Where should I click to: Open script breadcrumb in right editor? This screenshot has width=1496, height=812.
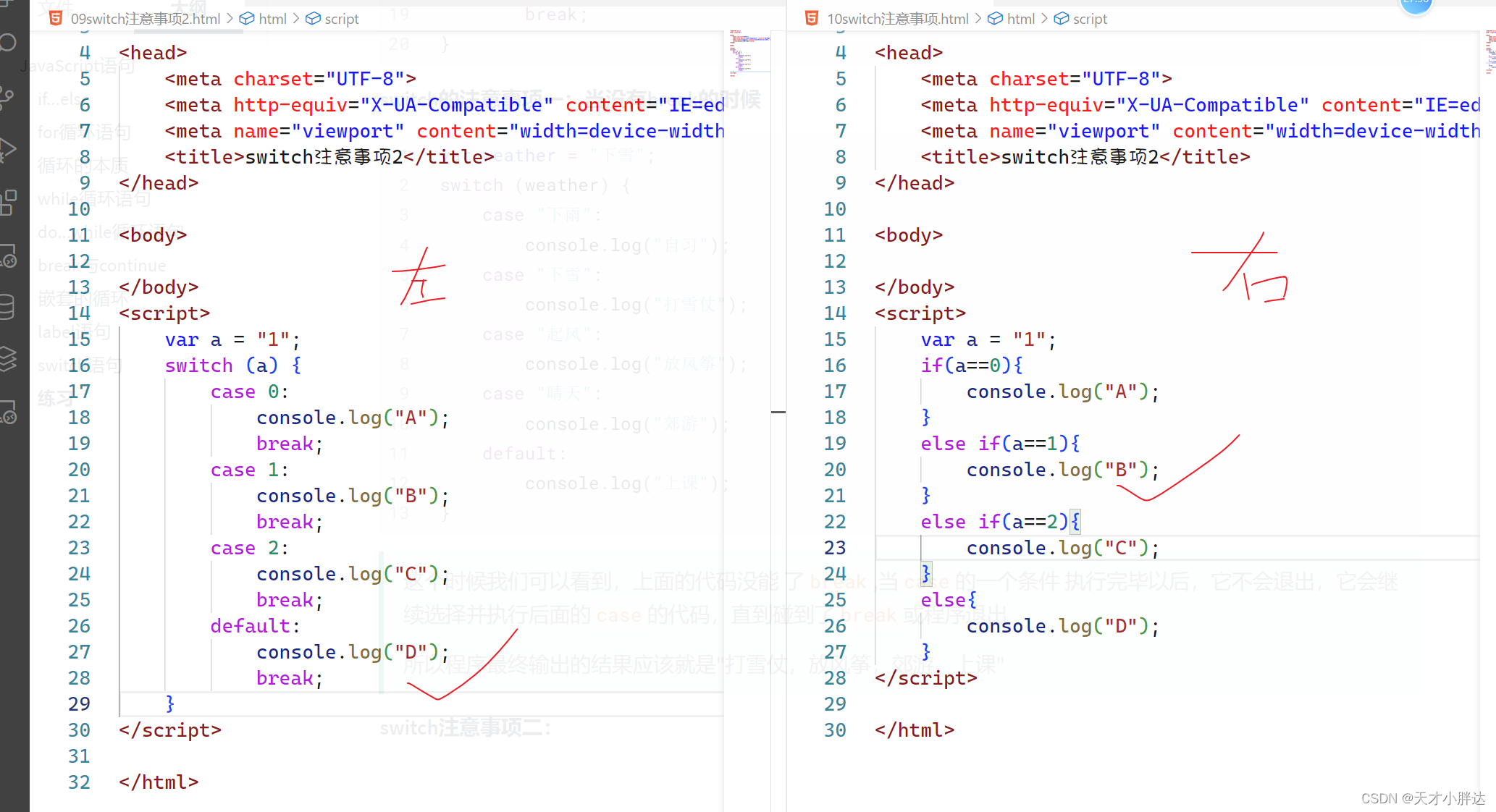coord(1090,19)
